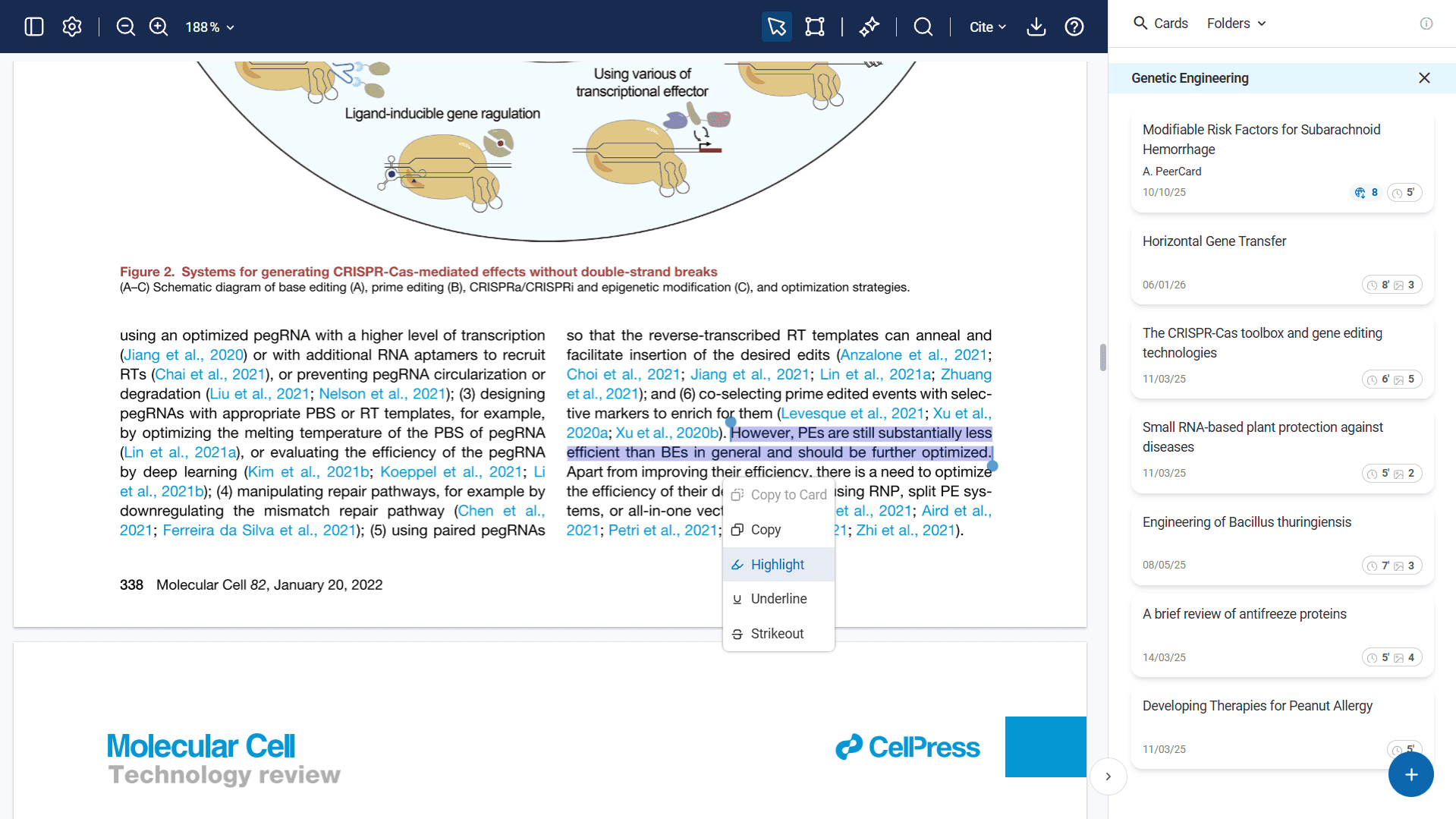Screen dimensions: 1456x819
Task: Click the zoom in magnifier icon
Action: click(x=159, y=27)
